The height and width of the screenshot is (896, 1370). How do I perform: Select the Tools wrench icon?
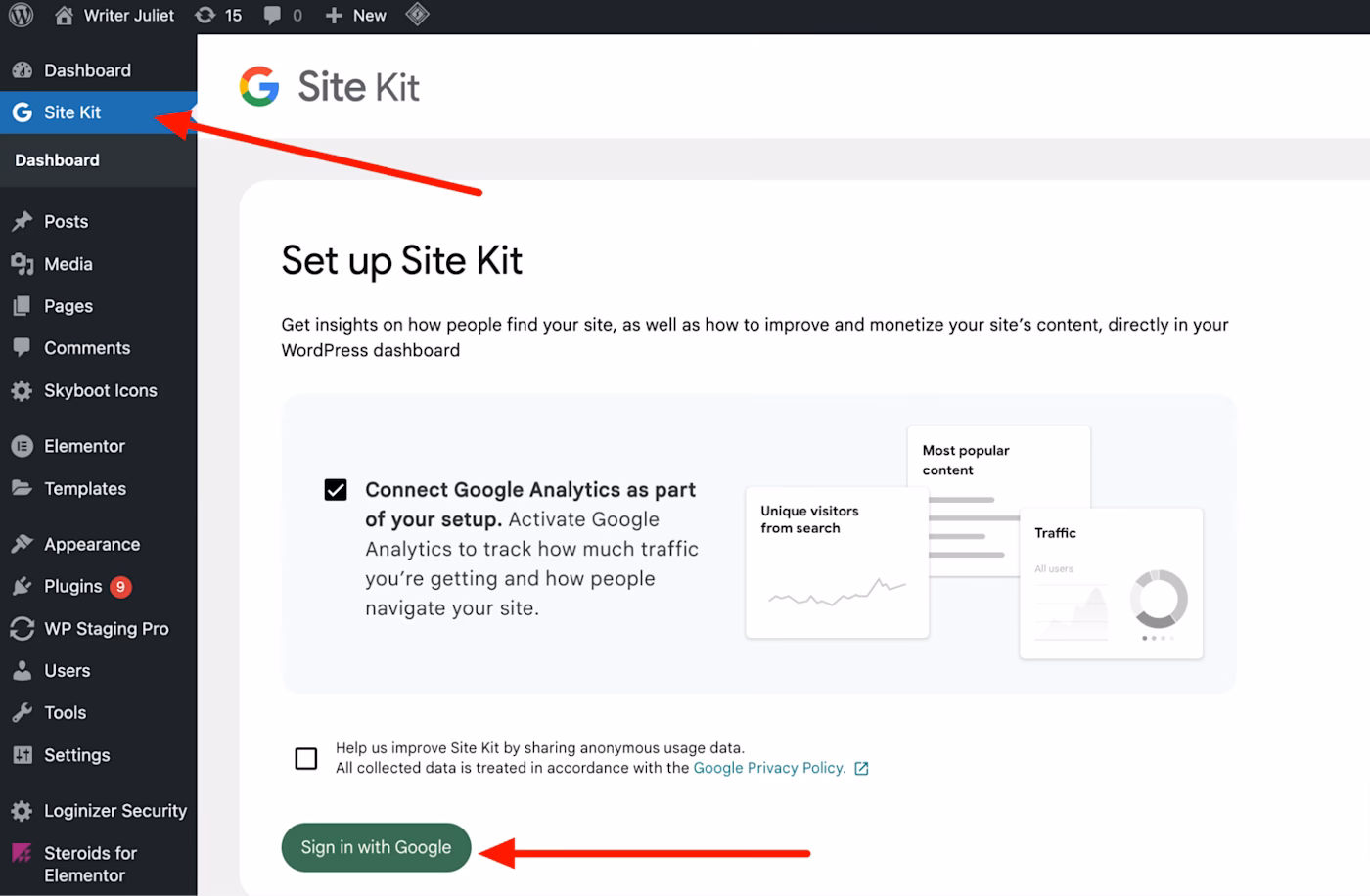(22, 712)
